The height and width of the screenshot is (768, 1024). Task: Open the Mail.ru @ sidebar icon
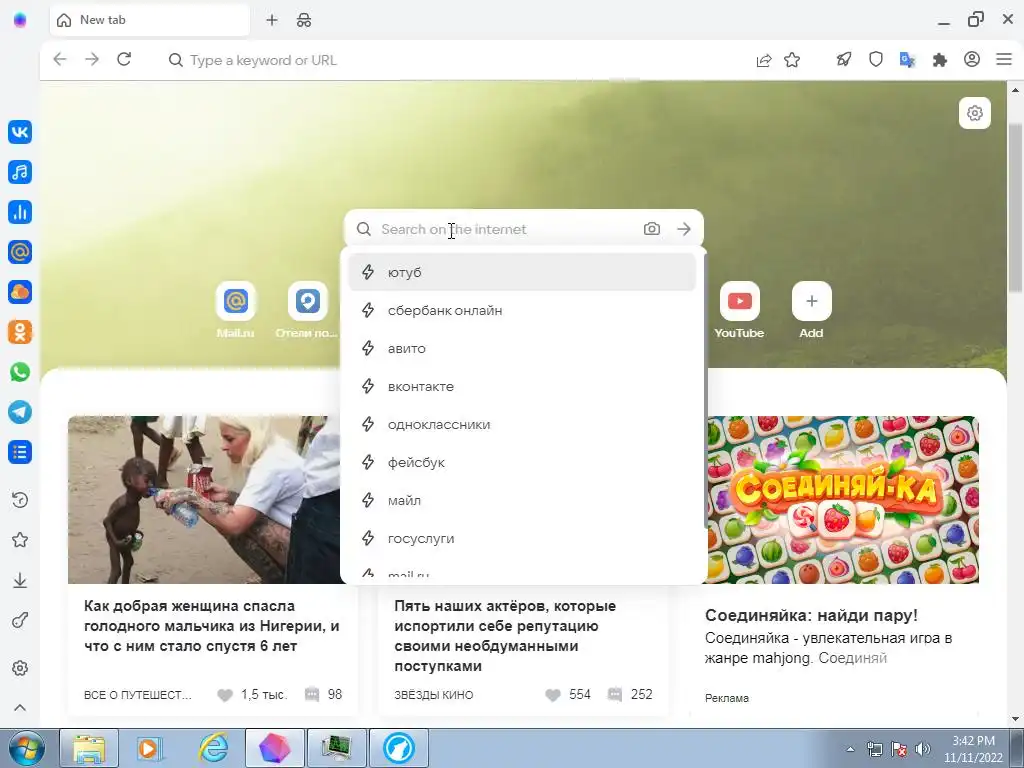point(20,252)
